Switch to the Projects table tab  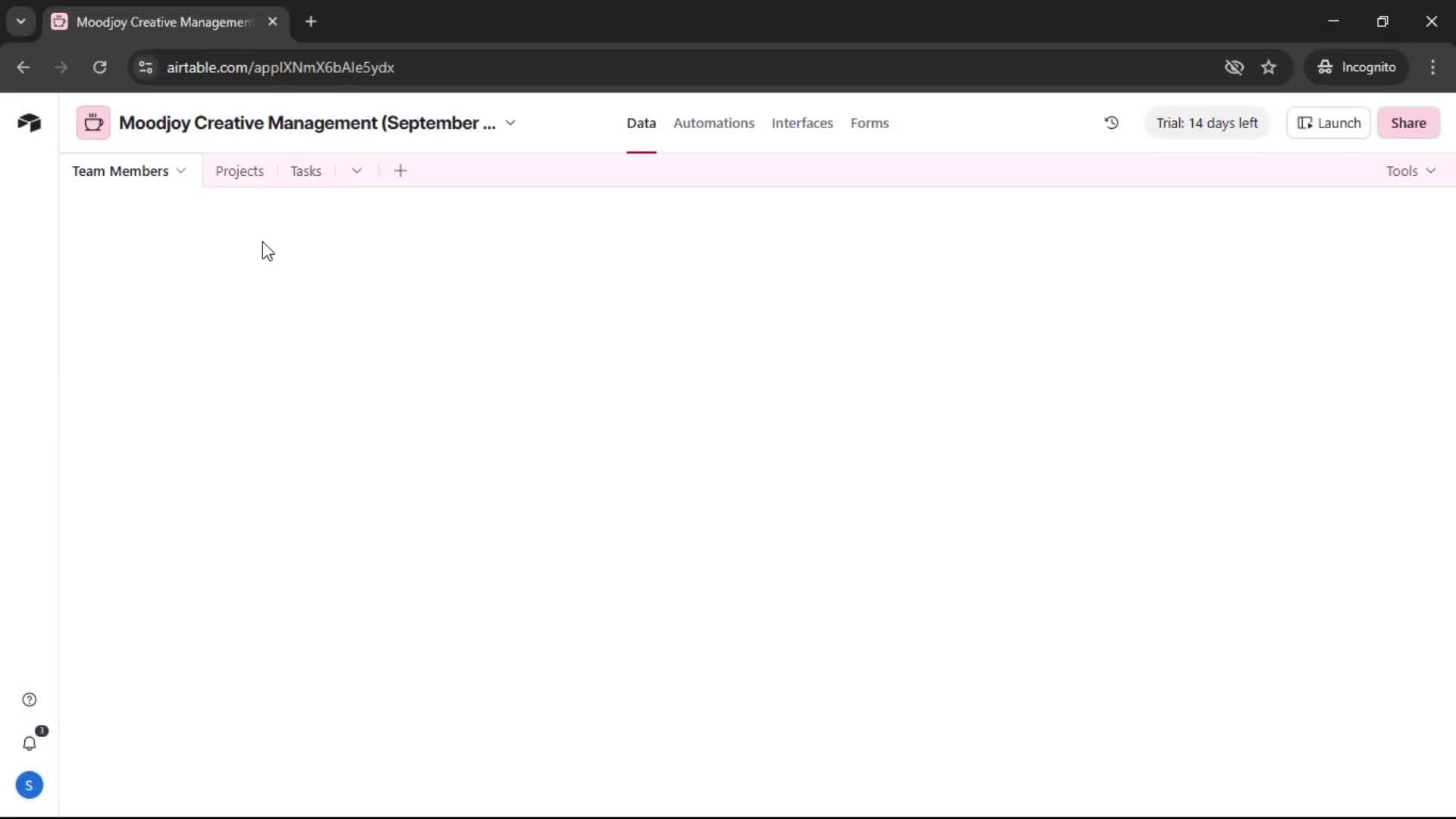point(240,171)
